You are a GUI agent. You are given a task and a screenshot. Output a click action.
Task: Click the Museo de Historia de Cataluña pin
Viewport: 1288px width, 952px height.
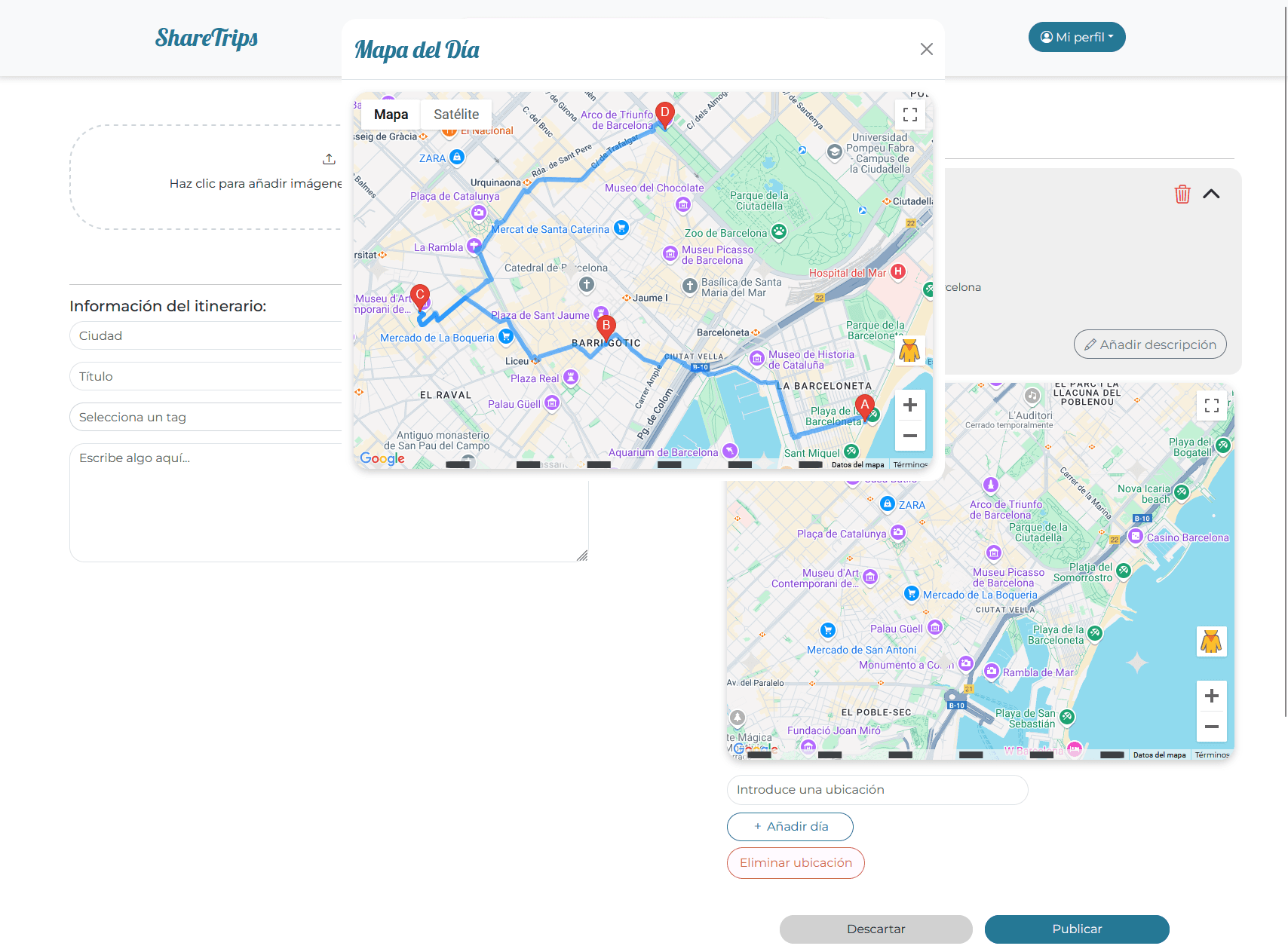(x=757, y=359)
